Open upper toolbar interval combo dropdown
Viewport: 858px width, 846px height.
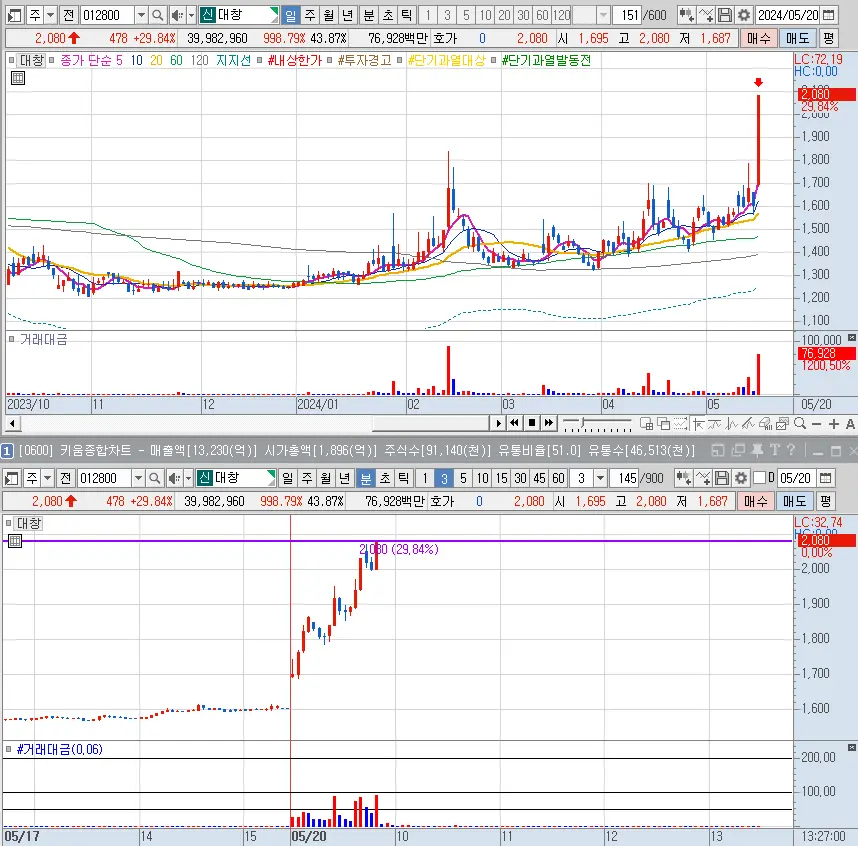[x=603, y=15]
